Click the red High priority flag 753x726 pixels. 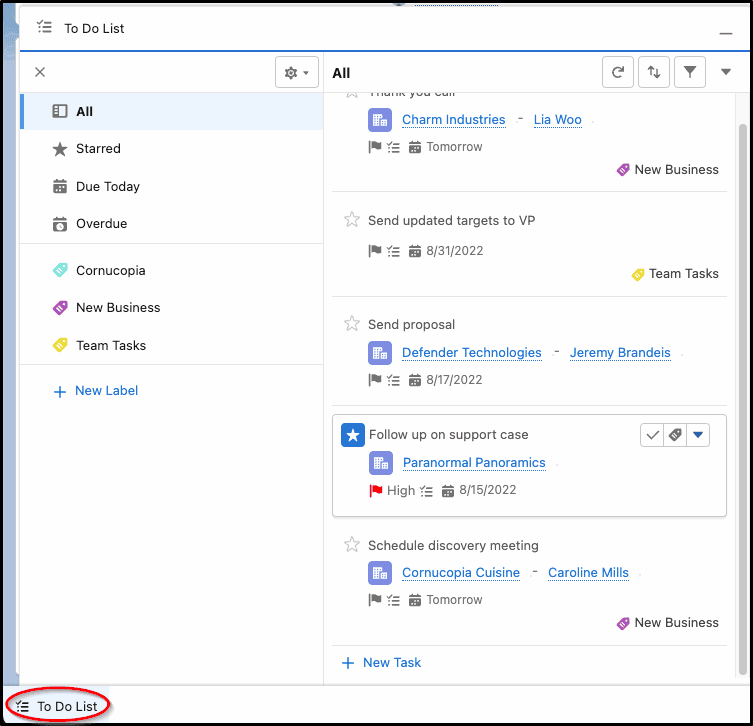(x=376, y=490)
